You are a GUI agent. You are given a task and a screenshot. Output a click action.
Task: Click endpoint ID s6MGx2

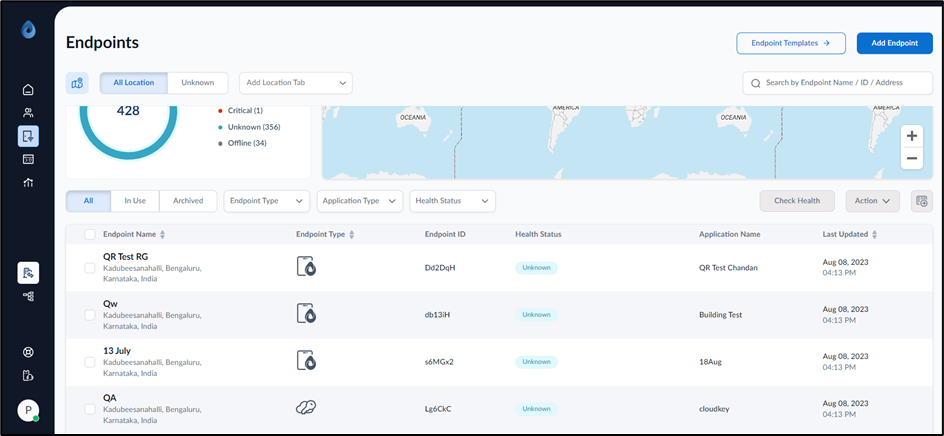[x=439, y=361]
